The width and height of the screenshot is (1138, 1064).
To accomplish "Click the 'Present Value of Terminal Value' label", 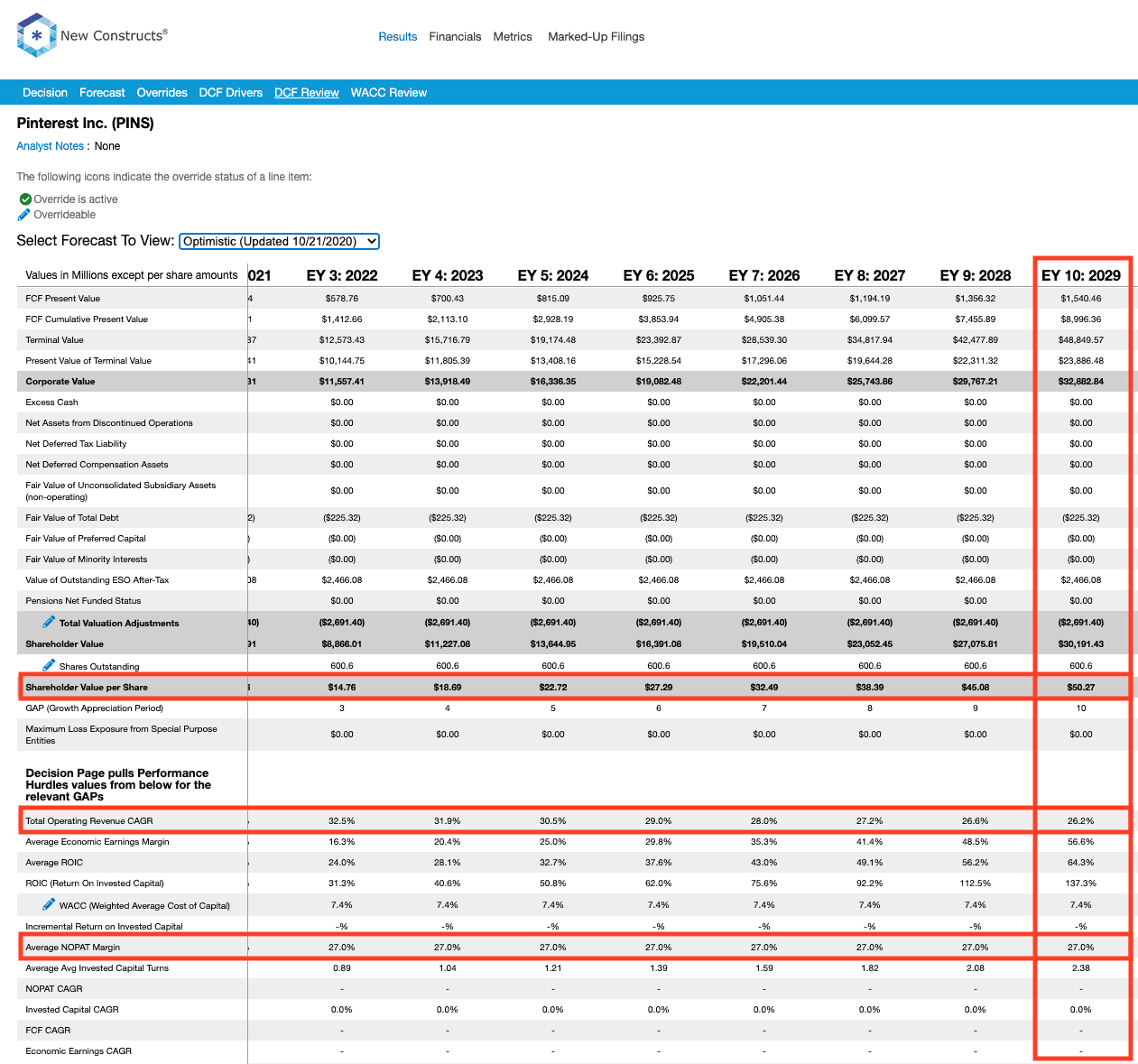I will [x=88, y=361].
